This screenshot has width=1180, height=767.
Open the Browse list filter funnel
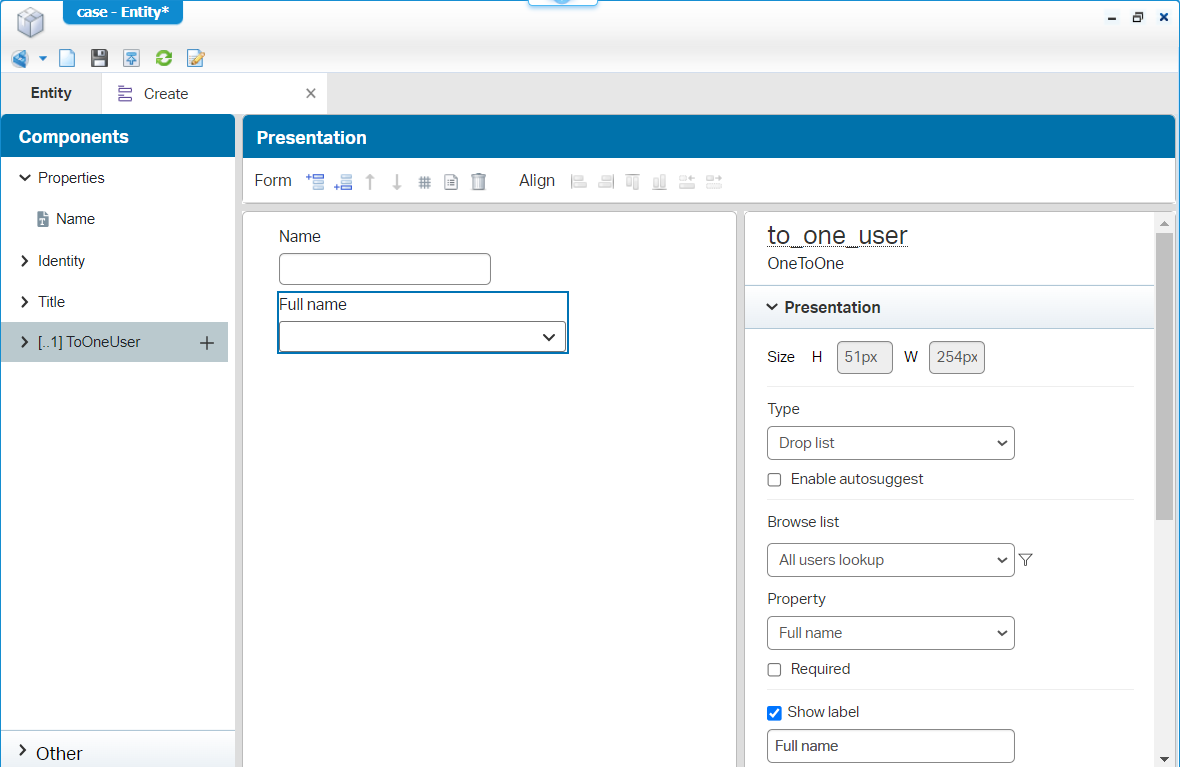pos(1025,560)
